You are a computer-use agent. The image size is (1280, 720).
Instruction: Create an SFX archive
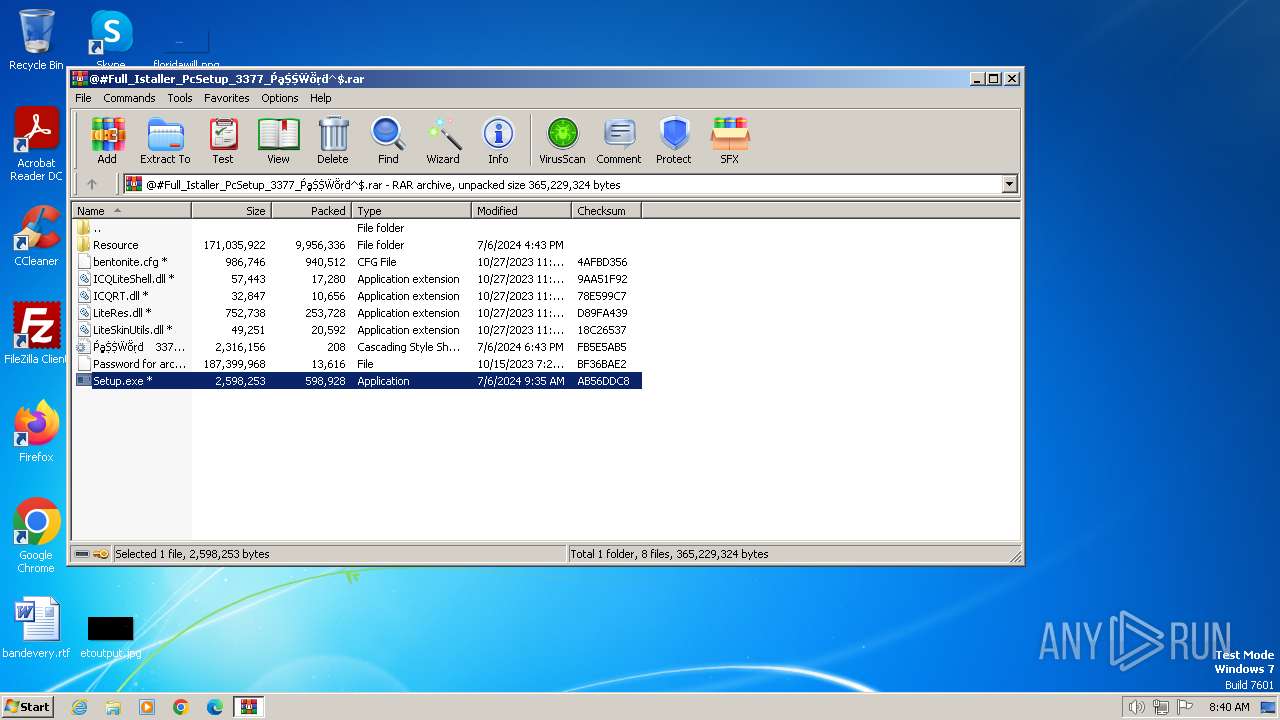point(730,141)
